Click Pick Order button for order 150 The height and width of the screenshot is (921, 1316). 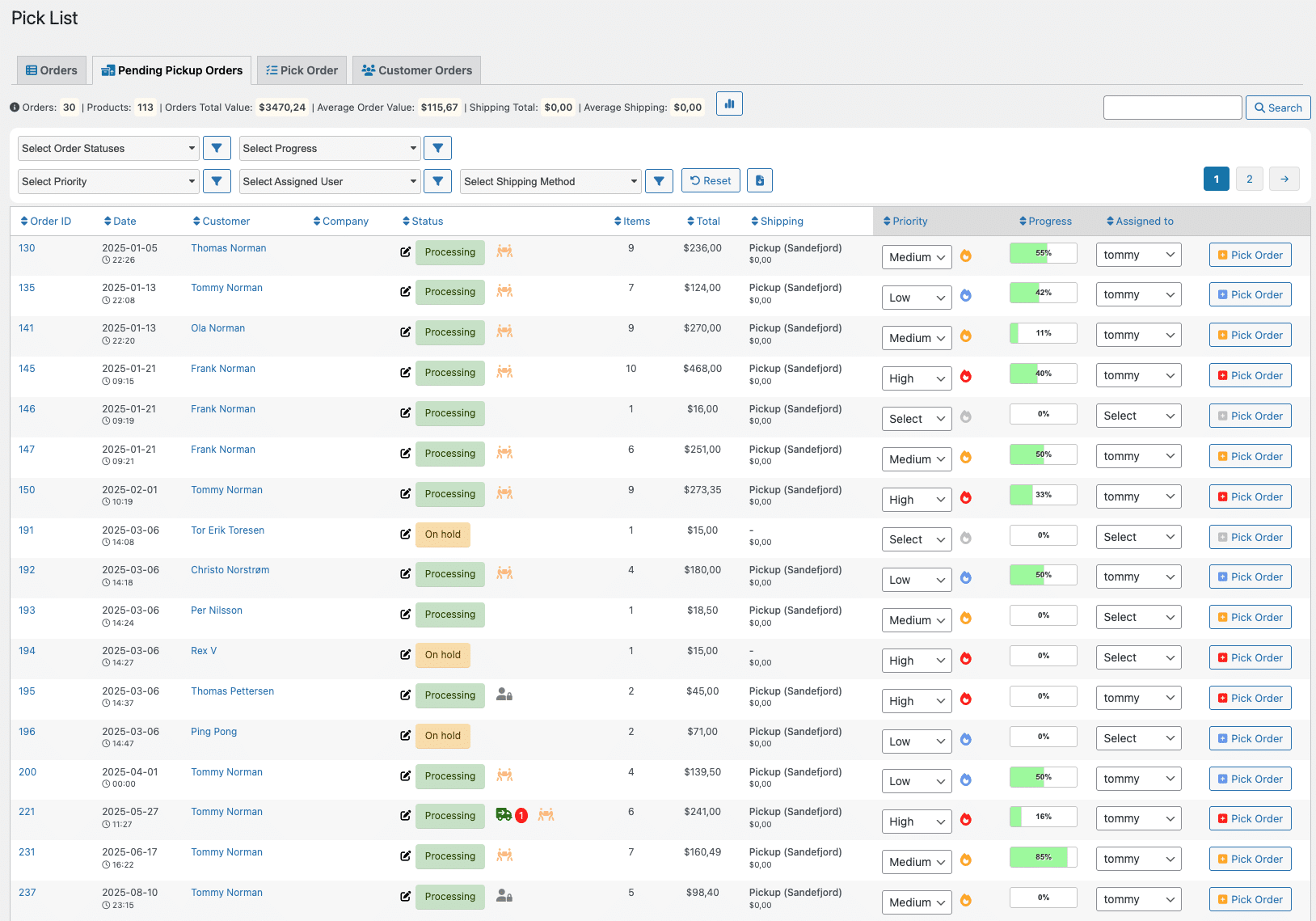(1250, 496)
